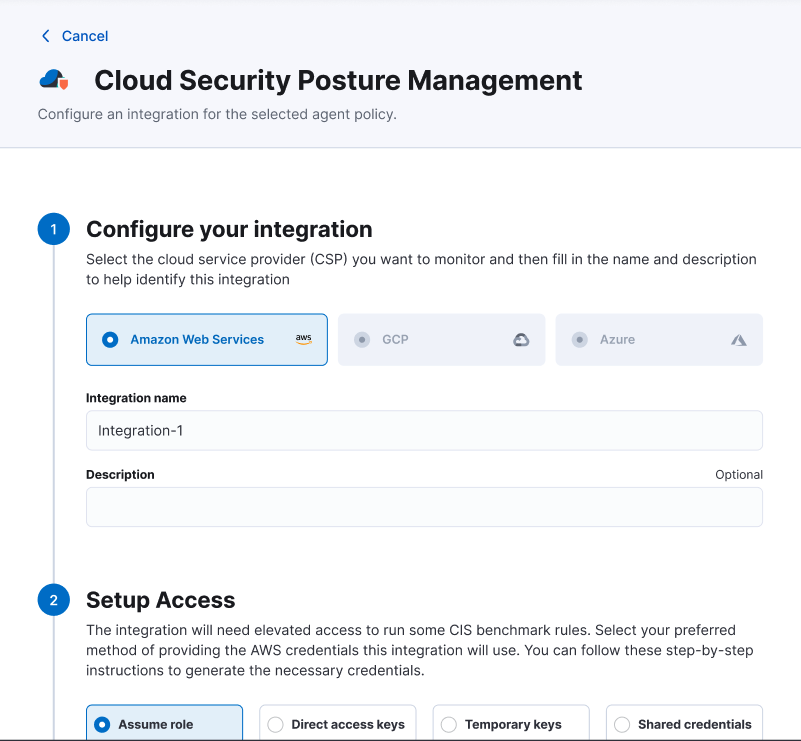Click the GCP cloud icon

[x=521, y=339]
